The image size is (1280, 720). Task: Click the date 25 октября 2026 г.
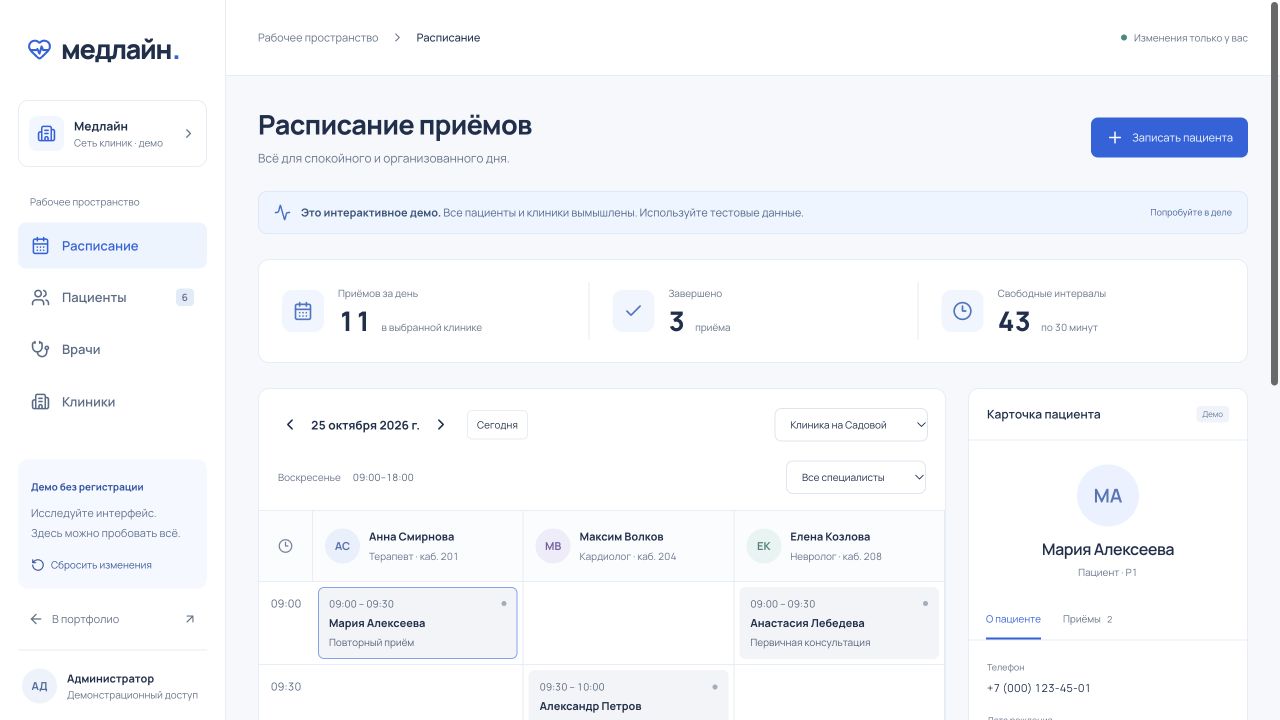(365, 425)
